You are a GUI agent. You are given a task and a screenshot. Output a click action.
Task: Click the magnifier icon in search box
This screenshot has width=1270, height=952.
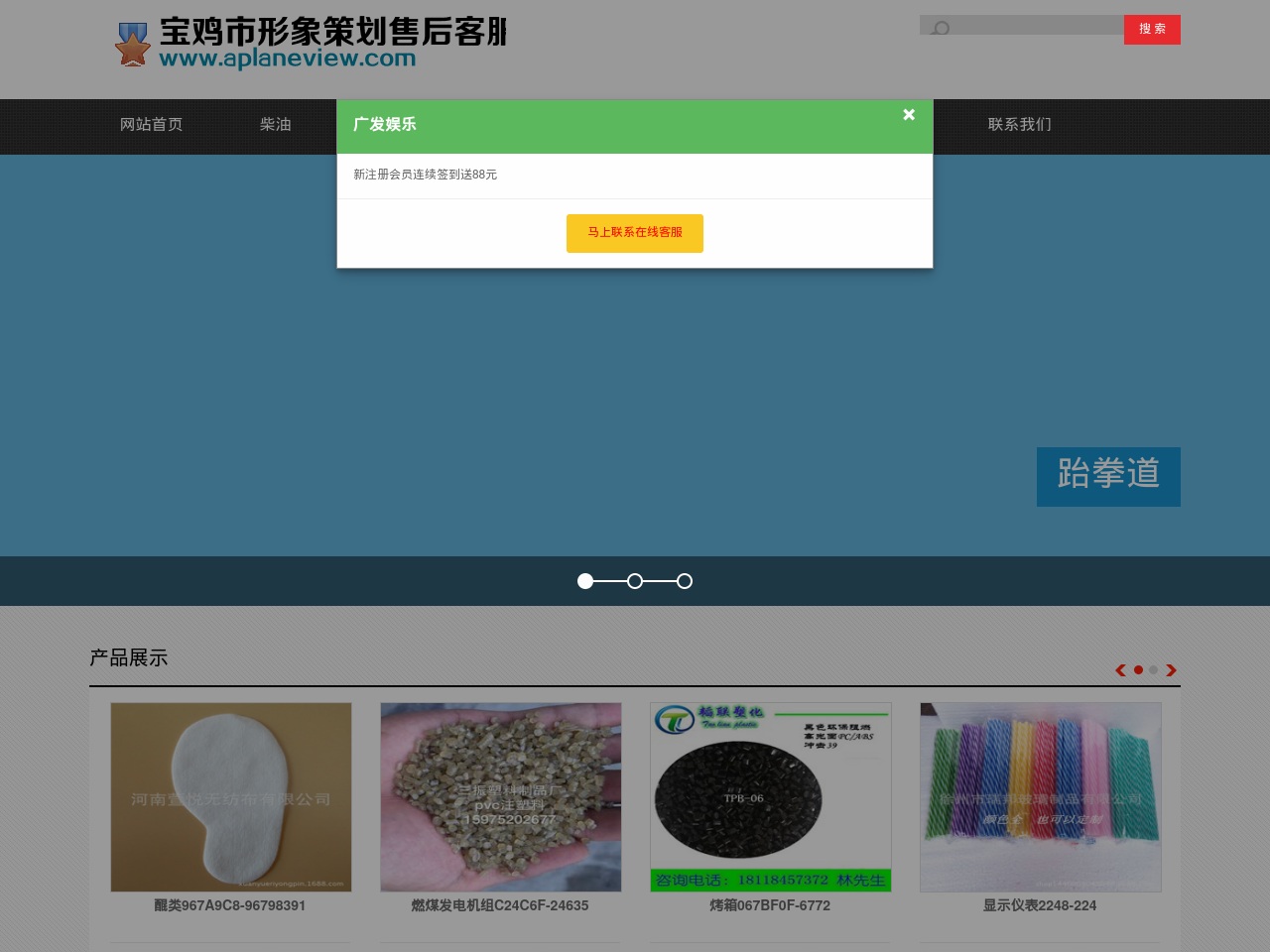(x=942, y=28)
